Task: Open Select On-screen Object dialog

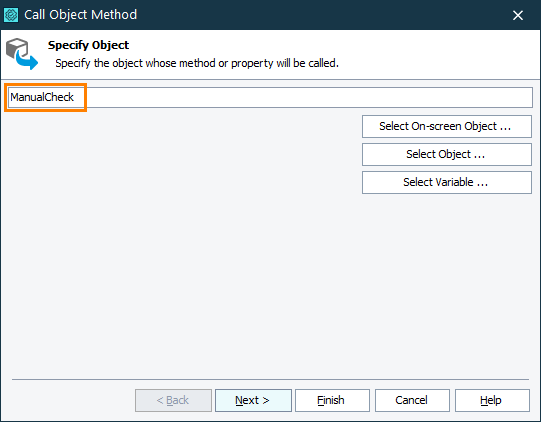Action: [447, 126]
